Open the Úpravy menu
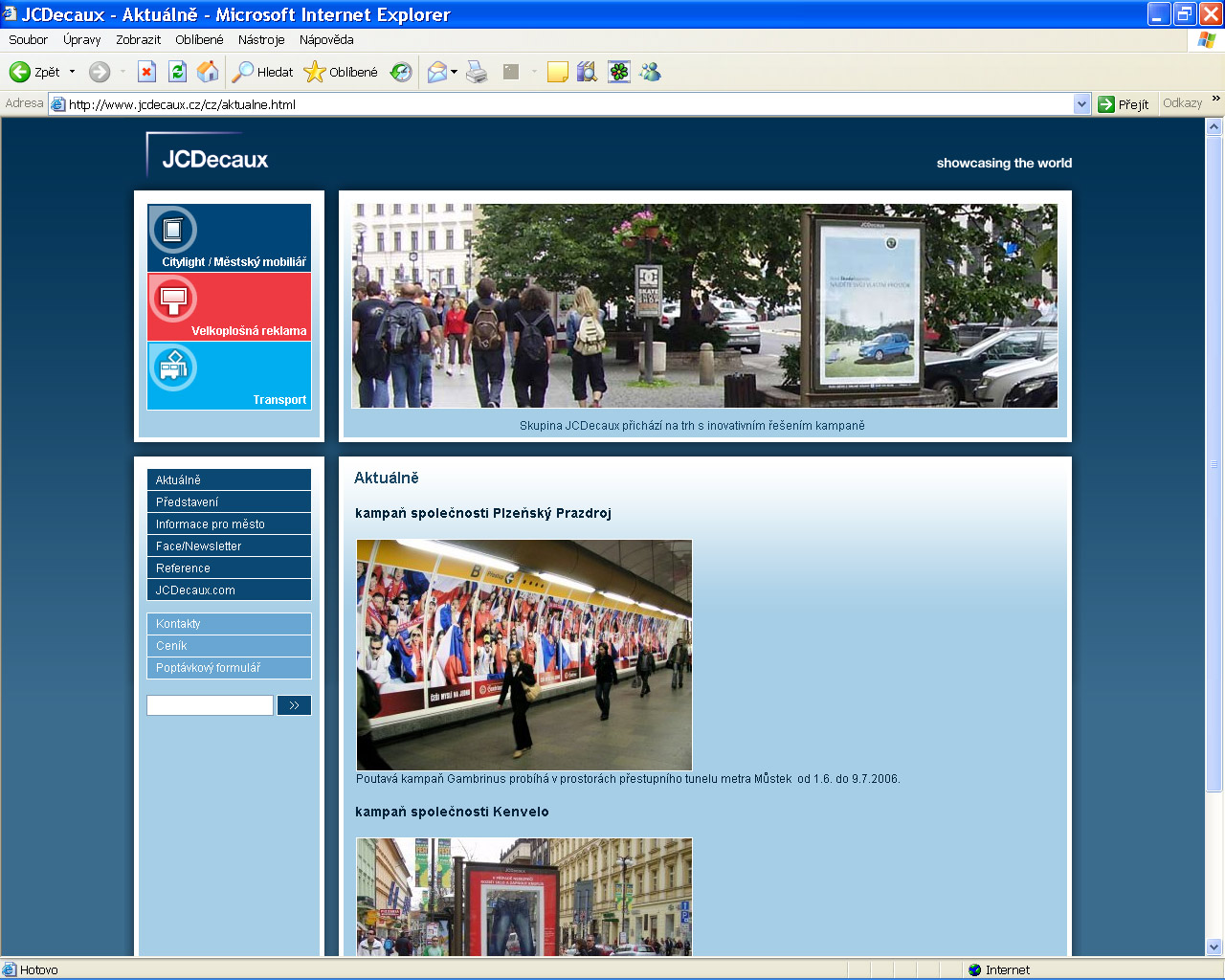The image size is (1225, 980). click(x=82, y=40)
